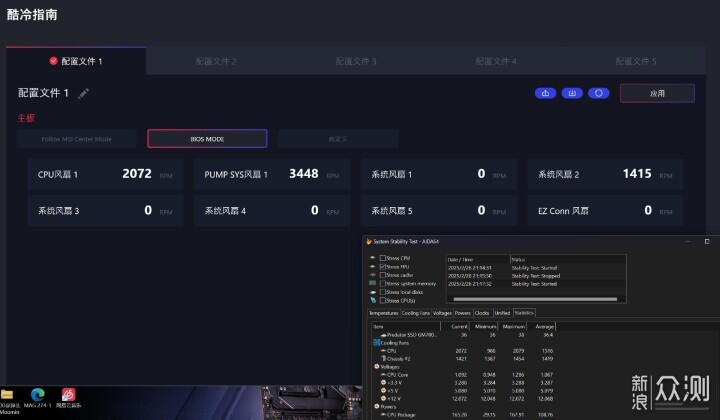Click the 主板 section label
Screen dimensions: 720x420
pos(26,118)
